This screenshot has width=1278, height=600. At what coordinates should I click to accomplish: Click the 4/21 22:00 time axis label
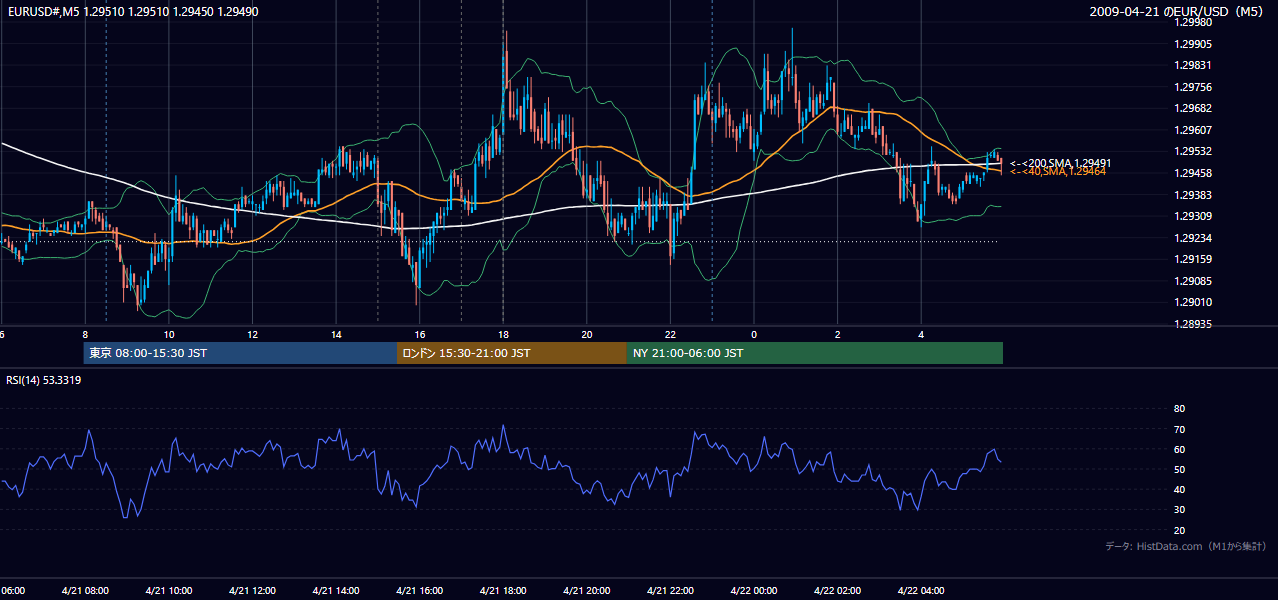(670, 591)
